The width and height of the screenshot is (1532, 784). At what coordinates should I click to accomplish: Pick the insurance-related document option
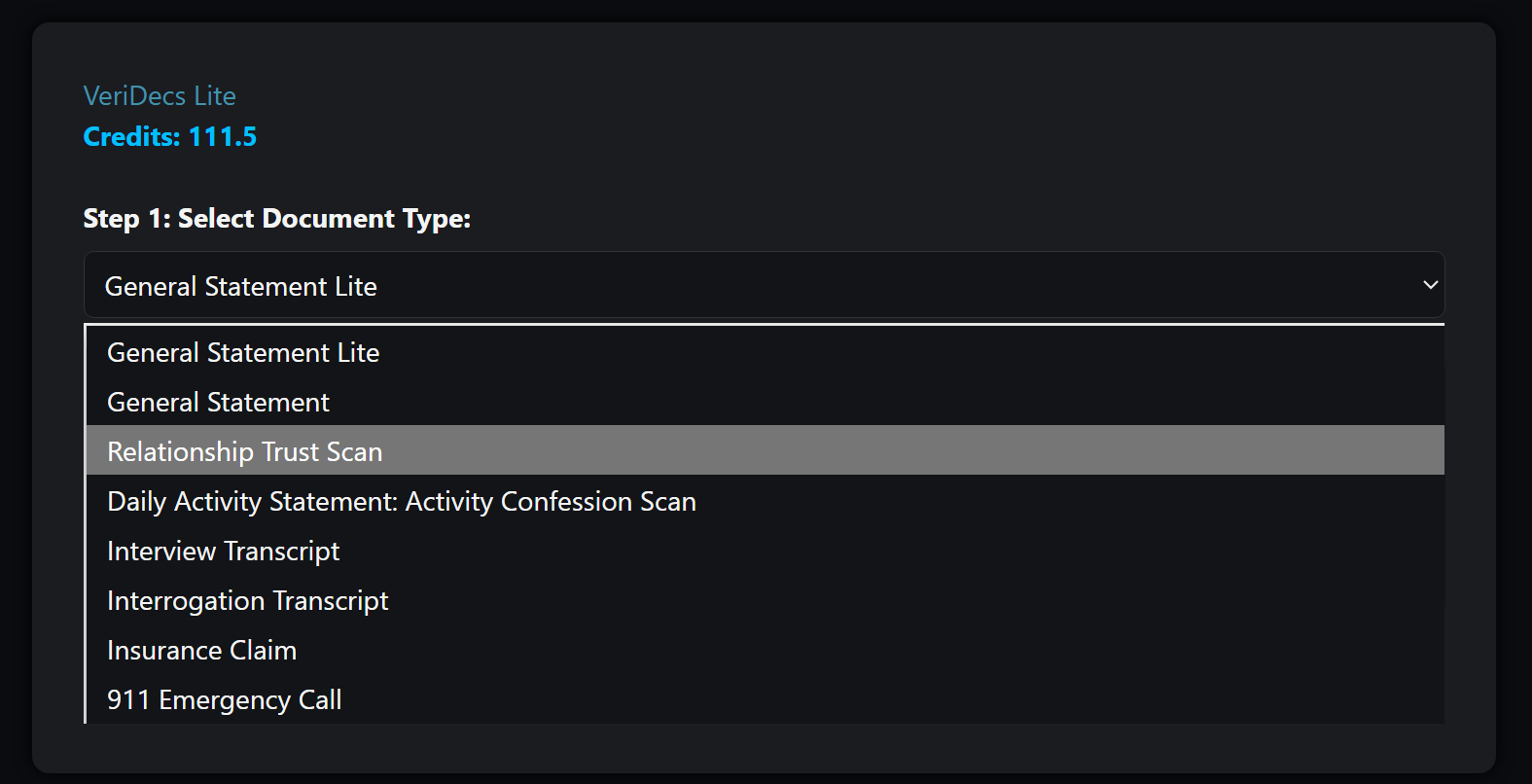click(201, 650)
